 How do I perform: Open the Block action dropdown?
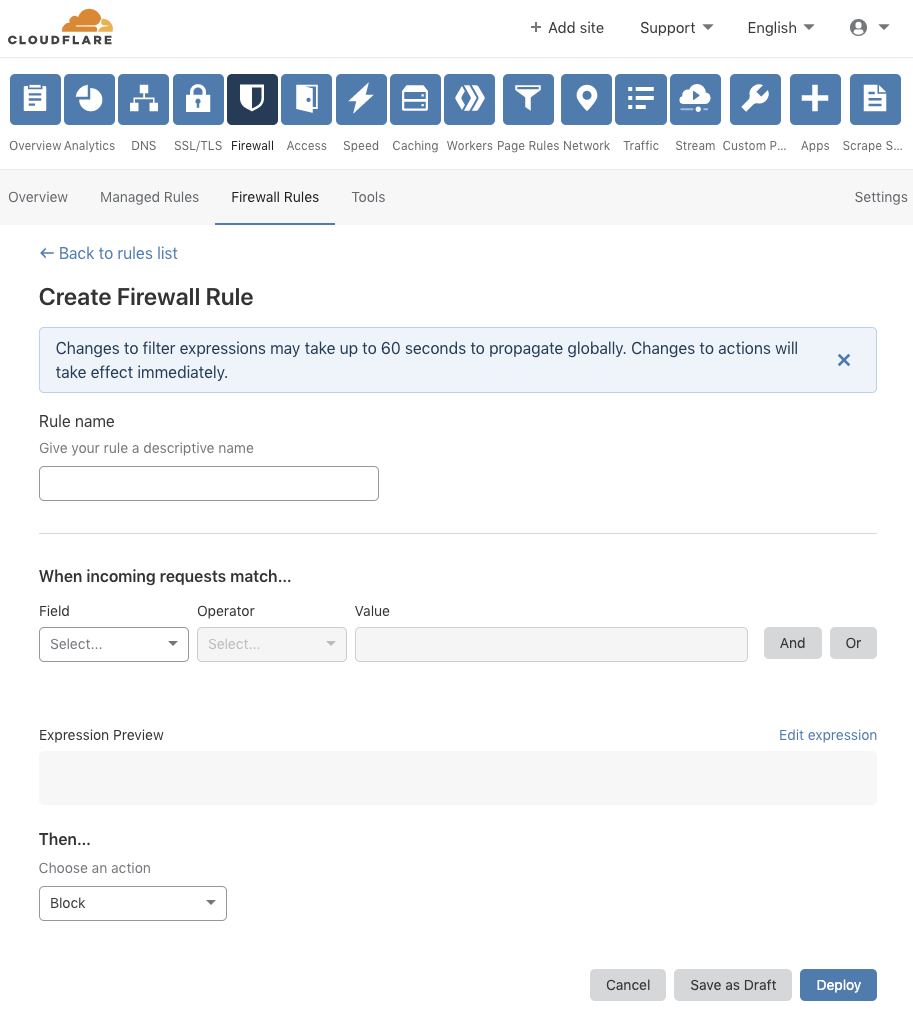132,903
